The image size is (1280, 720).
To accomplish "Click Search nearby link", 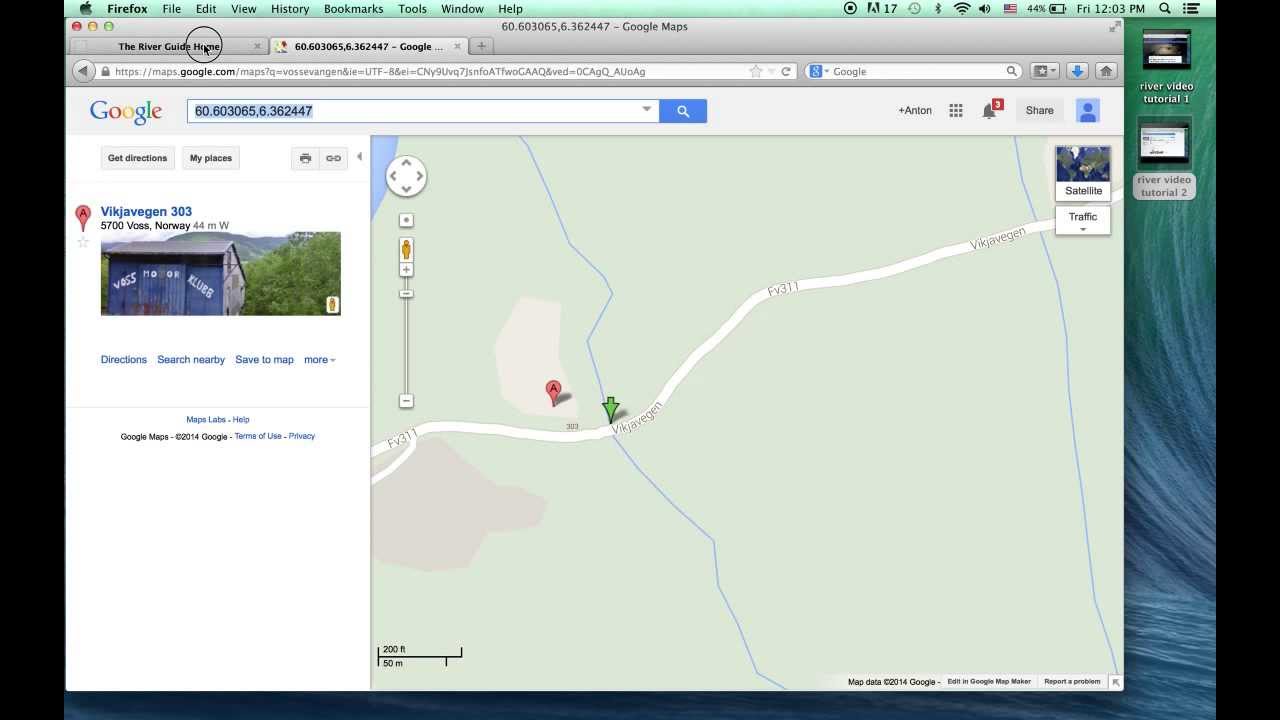I will click(x=191, y=360).
